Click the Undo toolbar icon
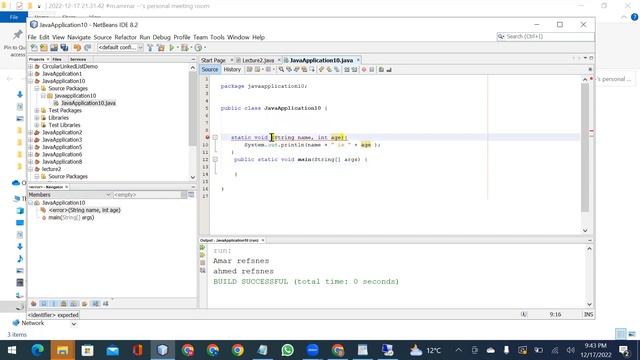 [x=77, y=48]
